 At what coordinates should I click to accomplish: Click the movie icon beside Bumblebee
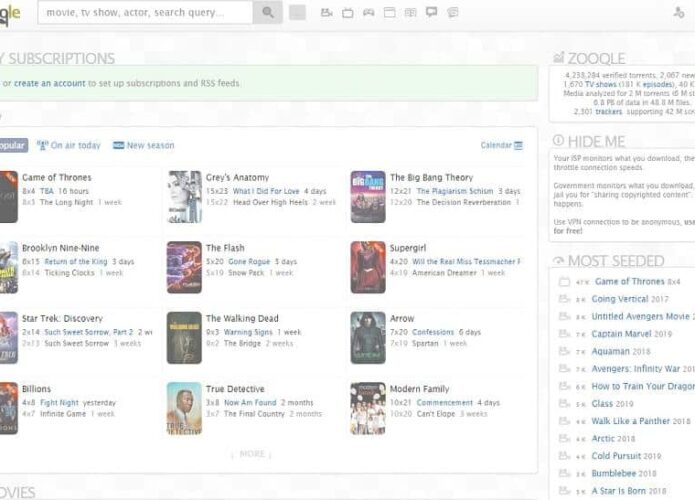click(x=564, y=473)
